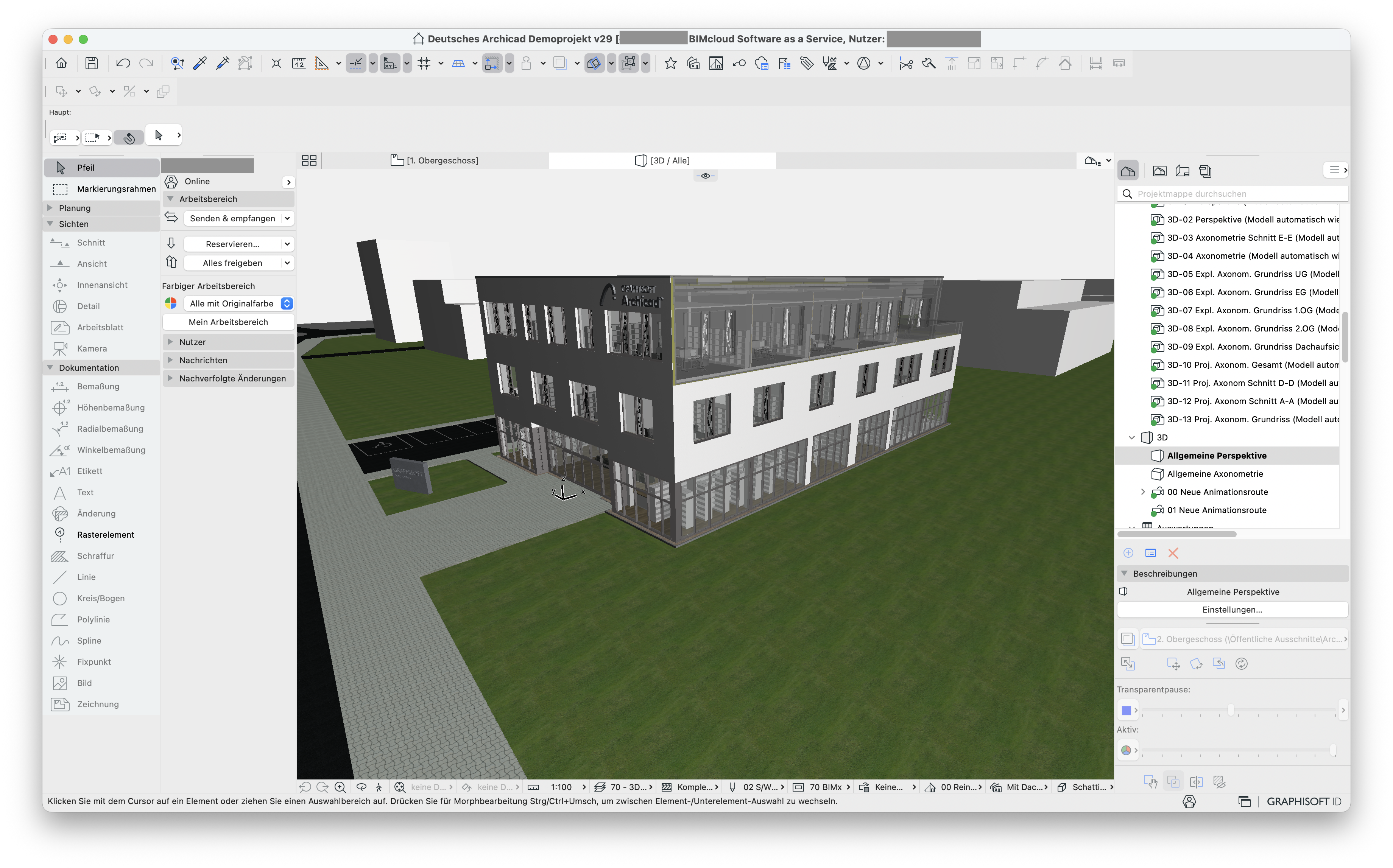Toggle the Layout Book button in navigator

point(1182,171)
